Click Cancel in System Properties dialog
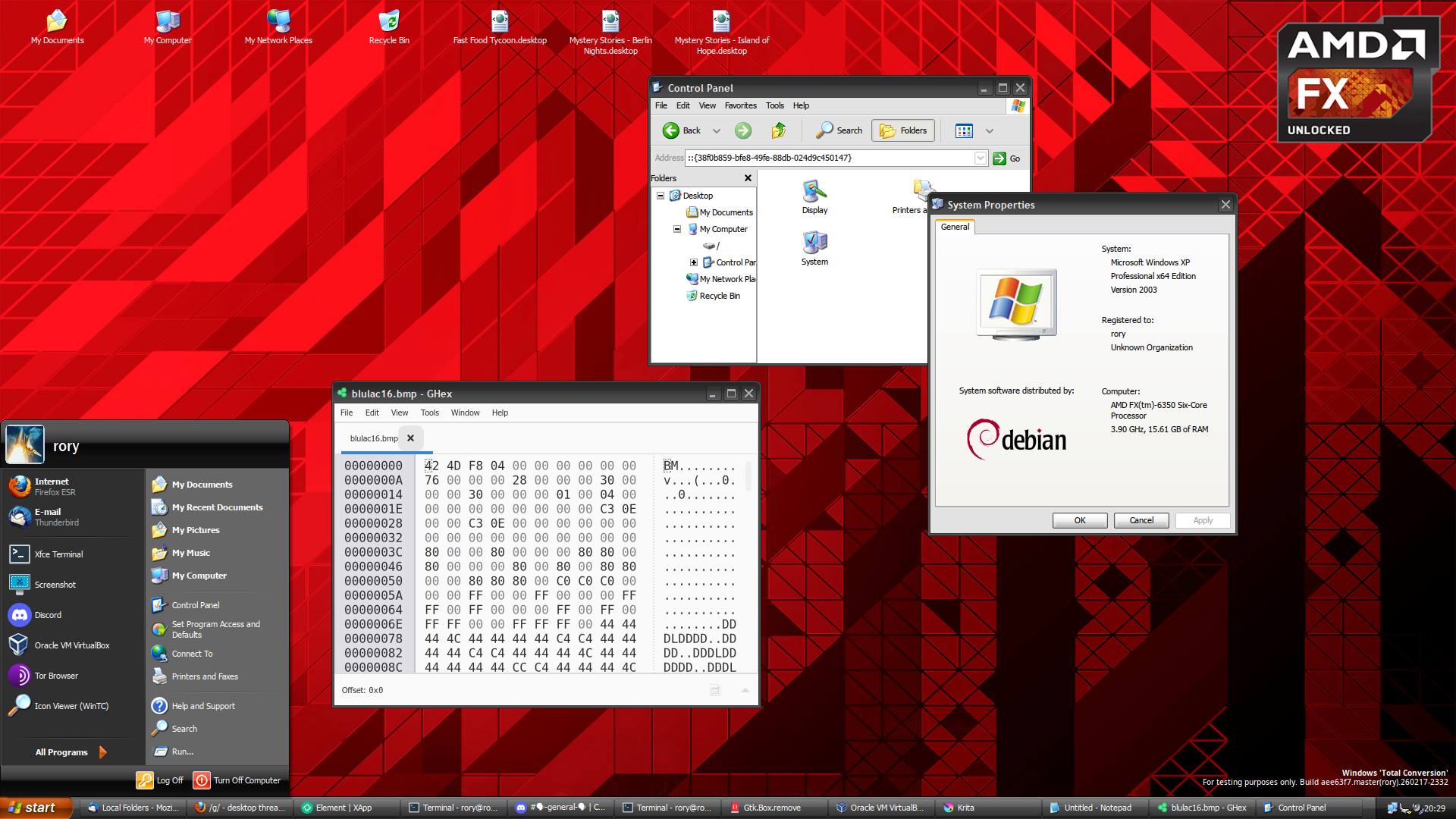Screen dimensions: 1456x819 click(x=1141, y=520)
